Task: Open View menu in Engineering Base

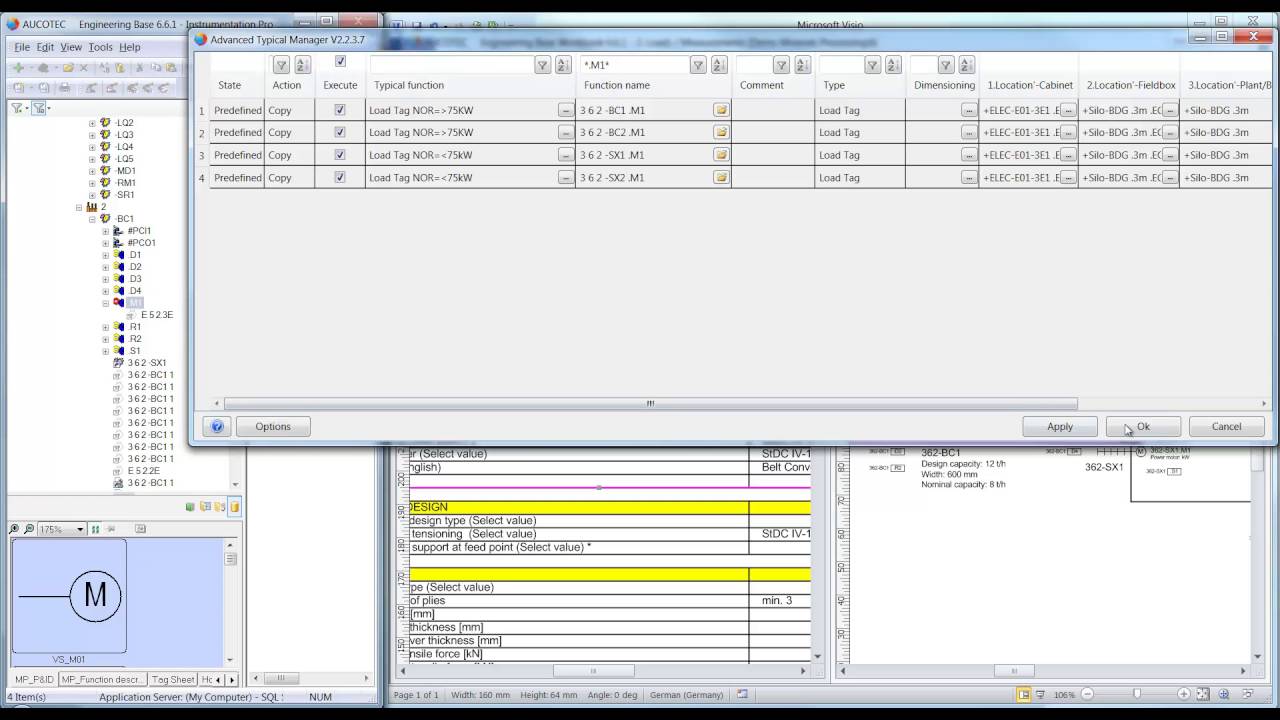Action: (71, 47)
